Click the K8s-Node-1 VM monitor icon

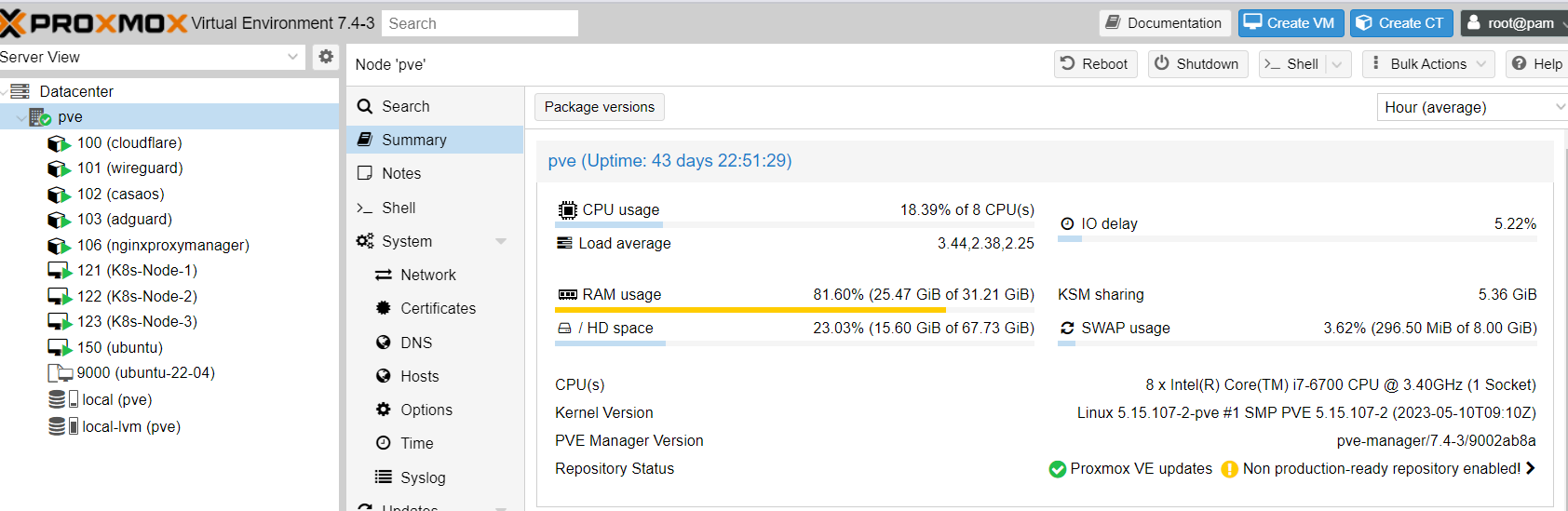coord(59,271)
